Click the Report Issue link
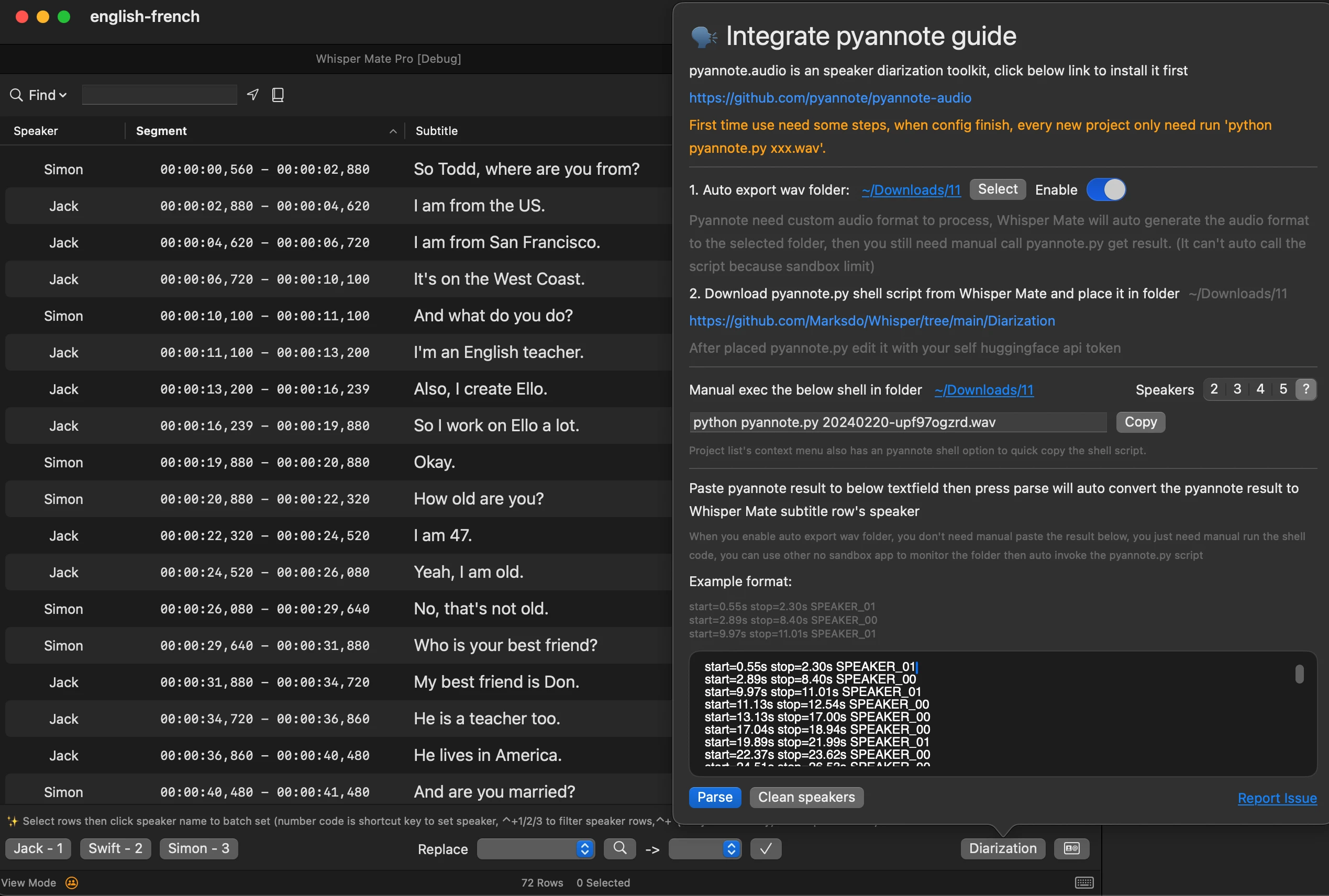 [x=1277, y=798]
